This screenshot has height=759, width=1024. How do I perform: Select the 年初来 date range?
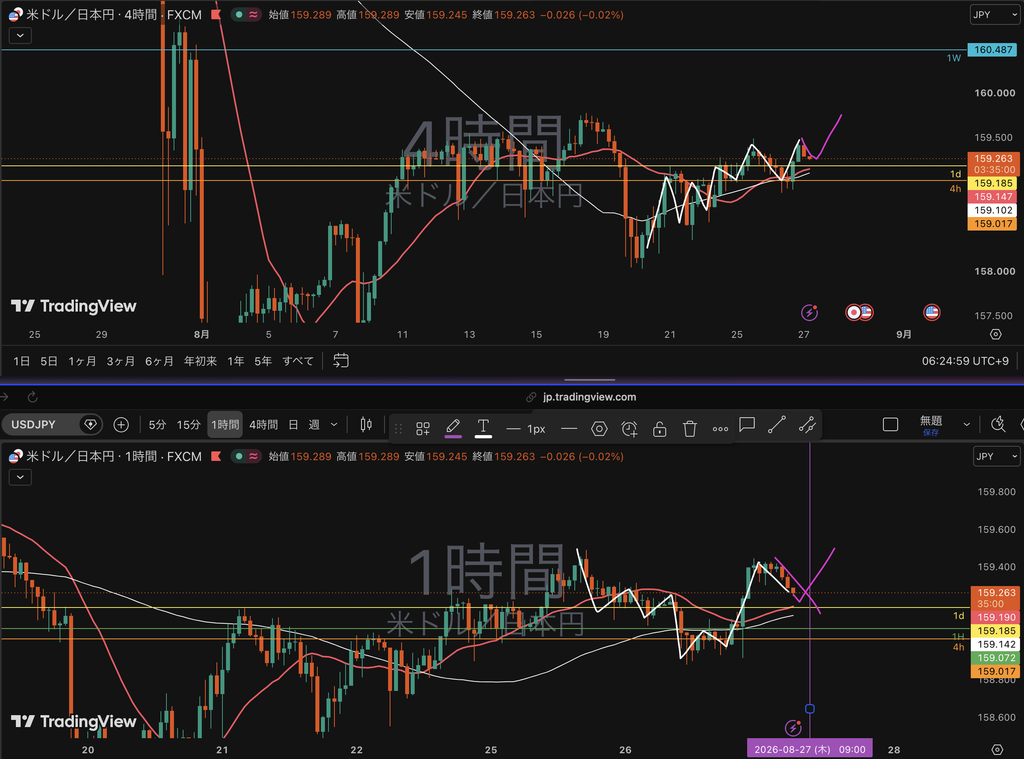coord(200,361)
